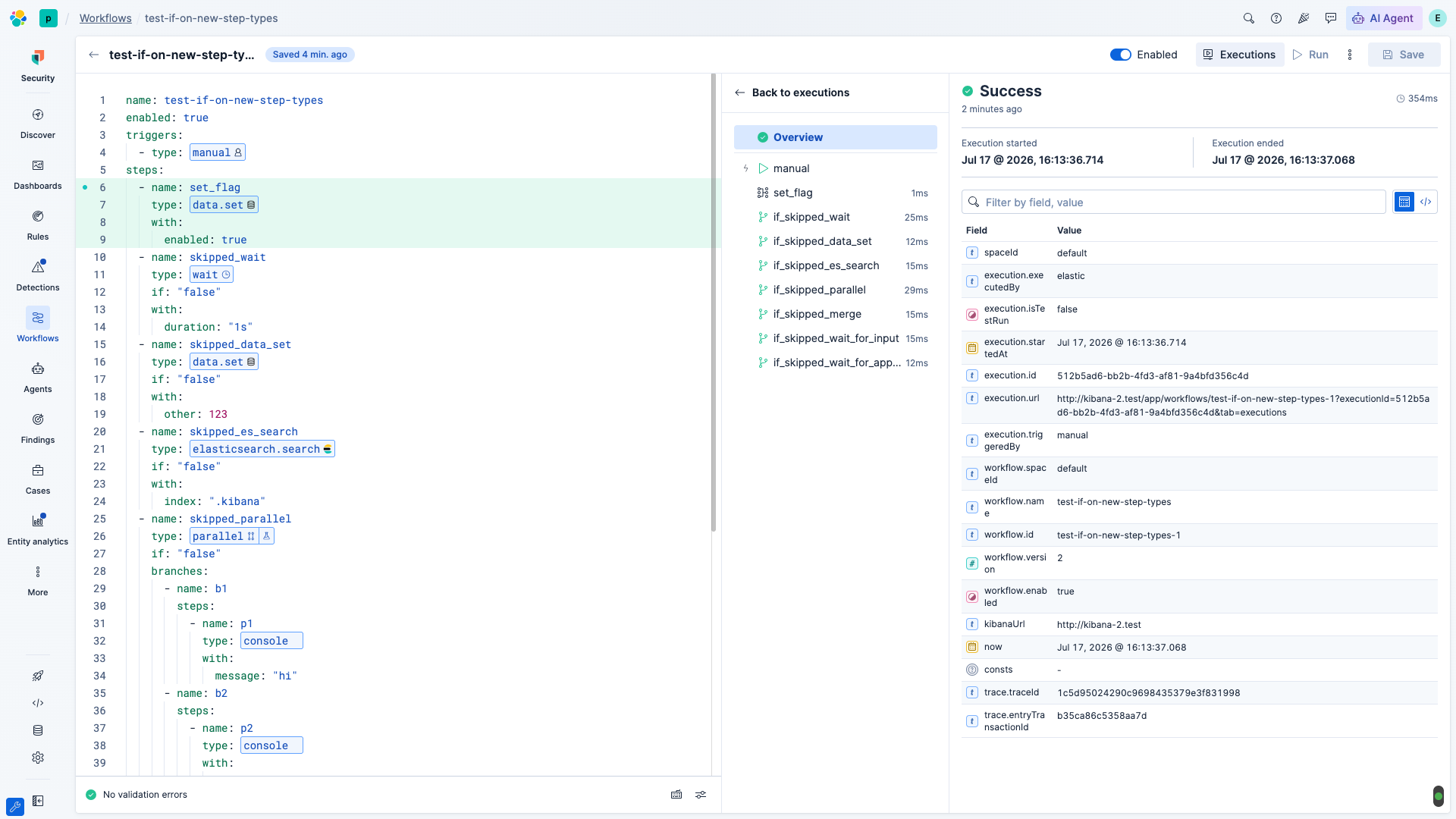Click the wait step type badge

pos(212,275)
